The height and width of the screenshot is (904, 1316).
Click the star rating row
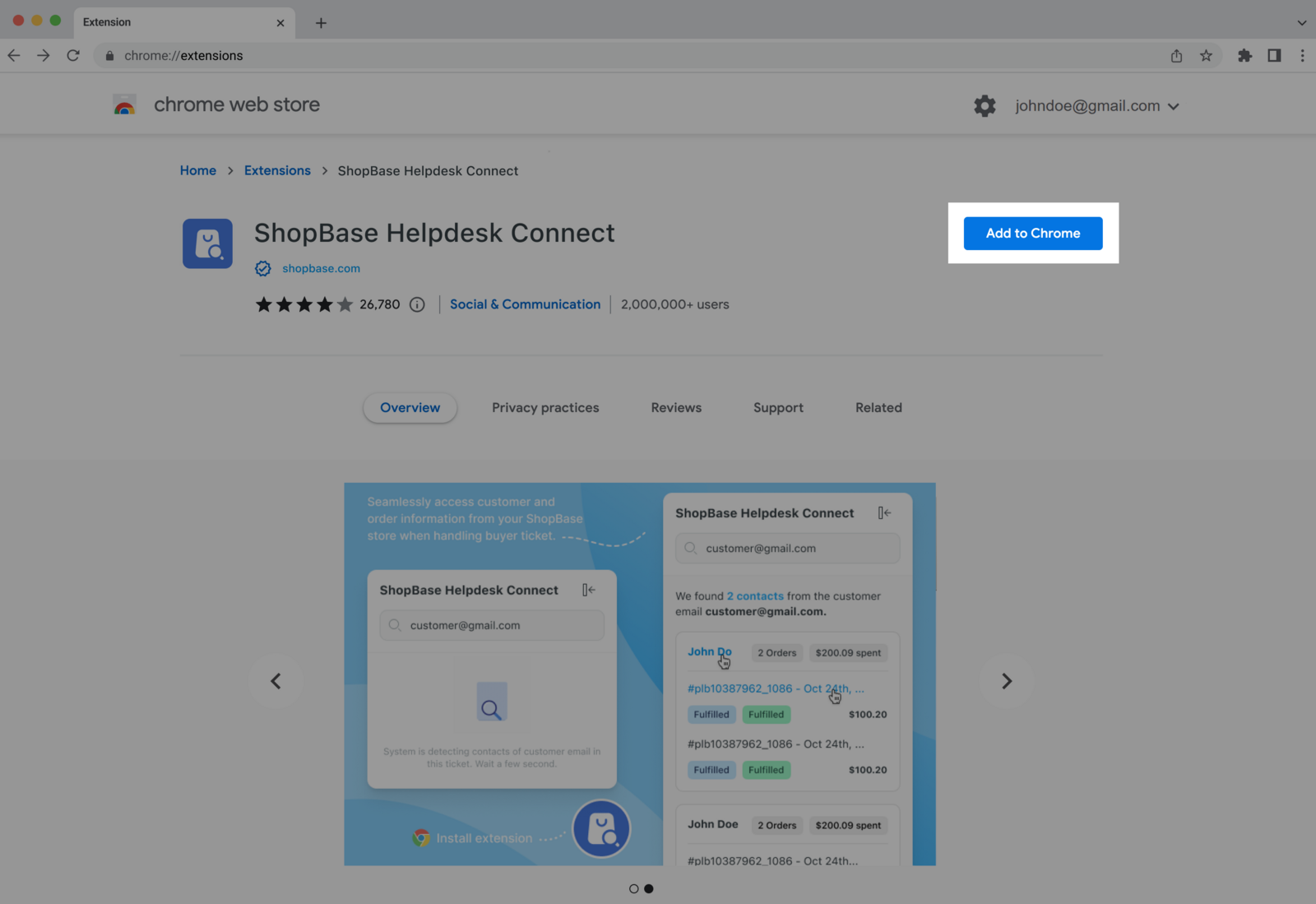click(x=304, y=304)
